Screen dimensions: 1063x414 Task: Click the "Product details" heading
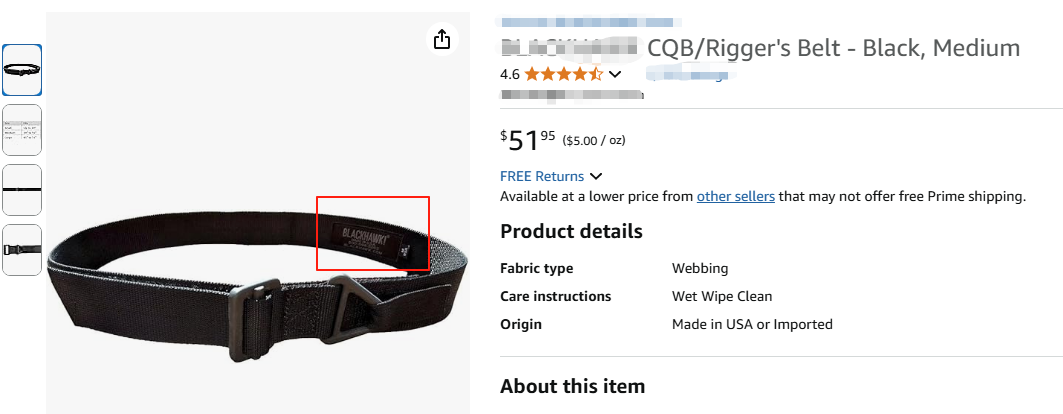coord(571,231)
